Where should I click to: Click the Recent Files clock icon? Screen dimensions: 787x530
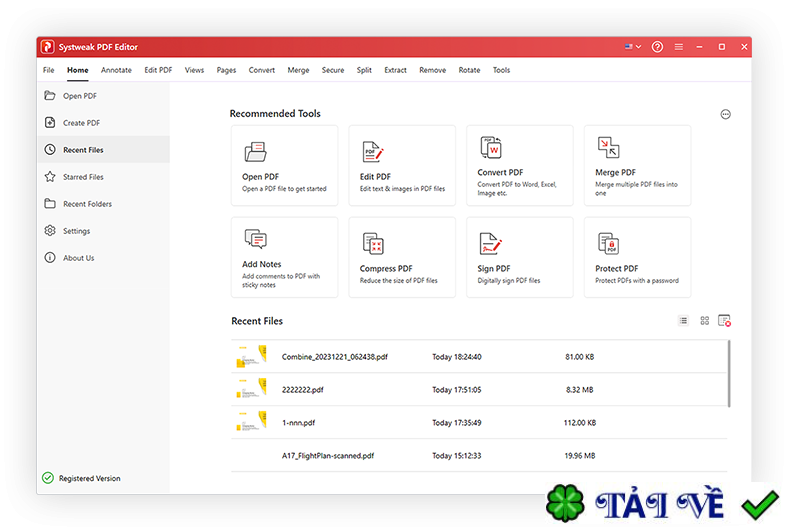pos(50,150)
